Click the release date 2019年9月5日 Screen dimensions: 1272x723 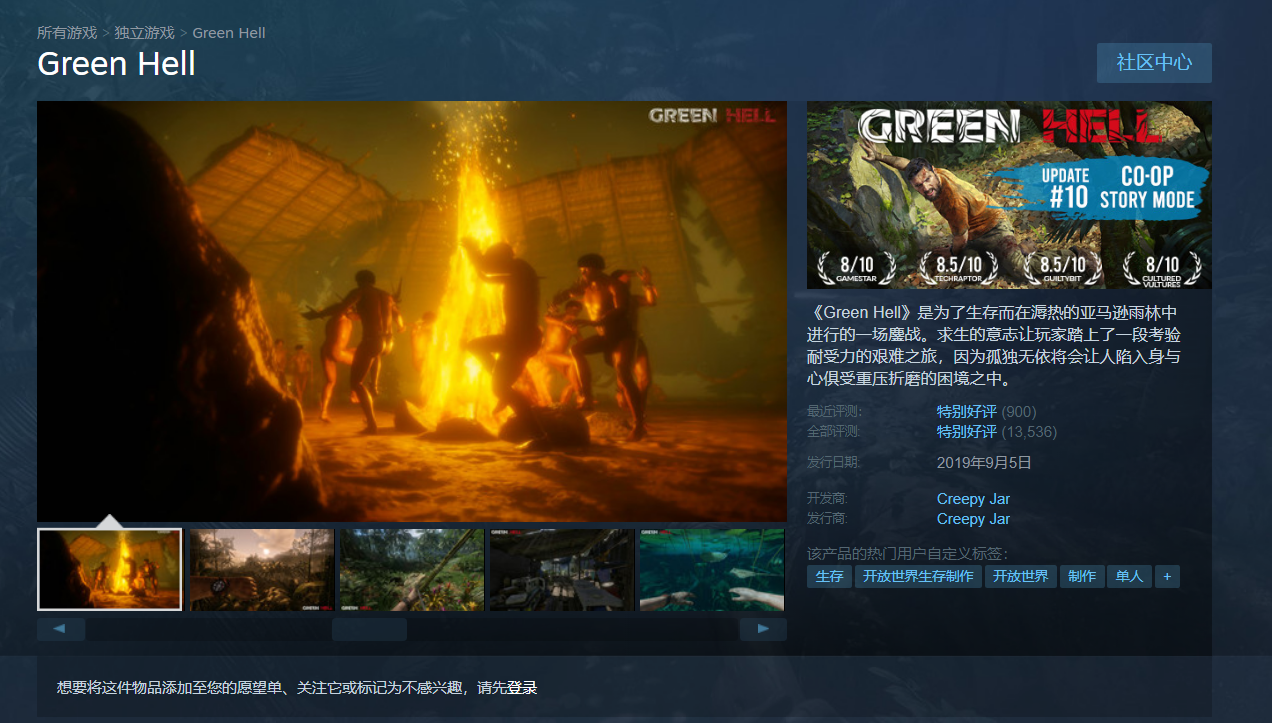tap(984, 463)
